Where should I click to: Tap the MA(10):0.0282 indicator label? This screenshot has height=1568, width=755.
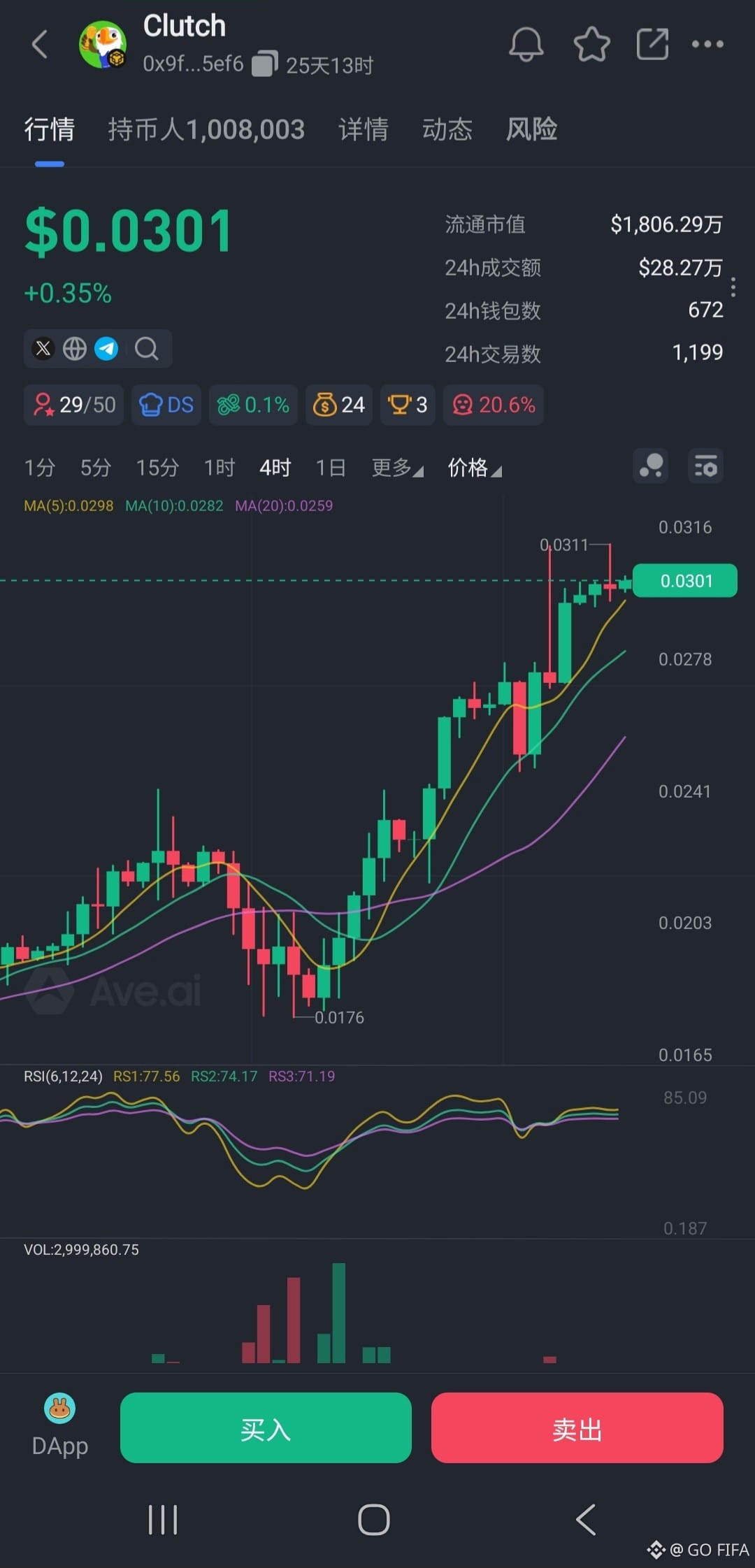[x=174, y=505]
